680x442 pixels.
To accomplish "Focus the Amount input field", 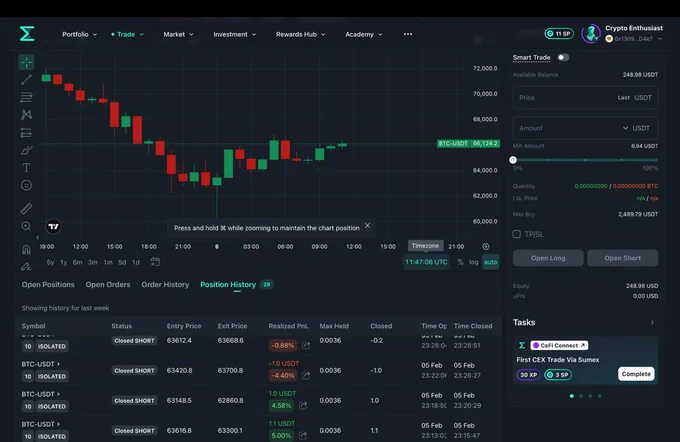I will tap(585, 128).
